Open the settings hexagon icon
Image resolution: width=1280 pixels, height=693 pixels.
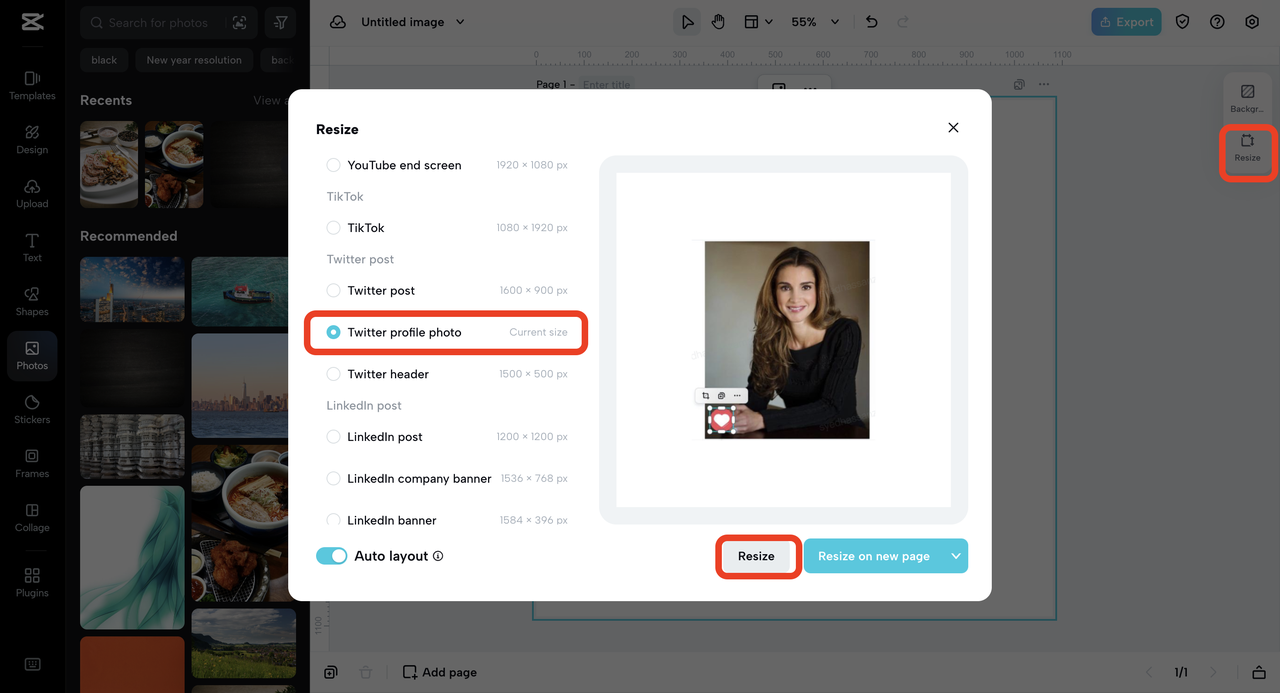(1252, 22)
